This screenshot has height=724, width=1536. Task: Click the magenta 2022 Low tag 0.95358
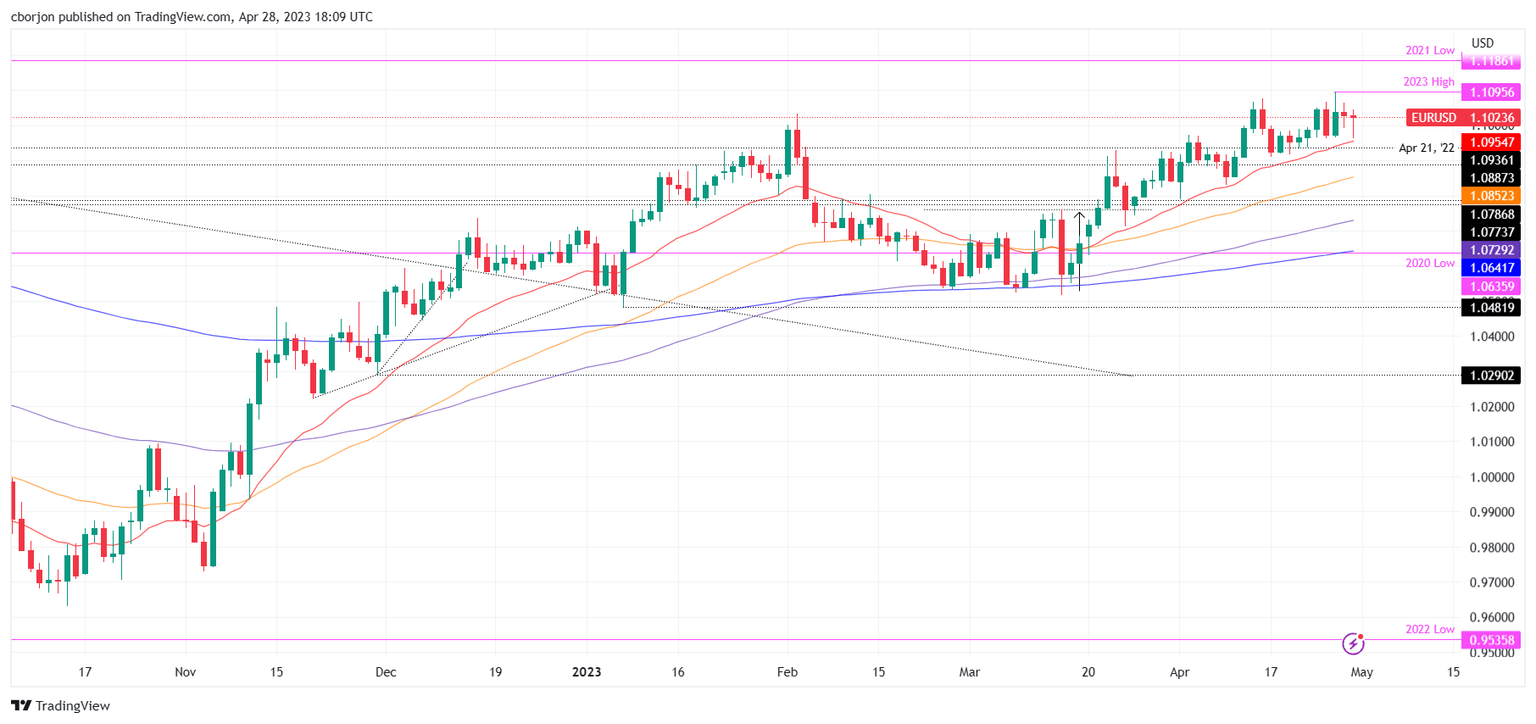coord(1491,640)
